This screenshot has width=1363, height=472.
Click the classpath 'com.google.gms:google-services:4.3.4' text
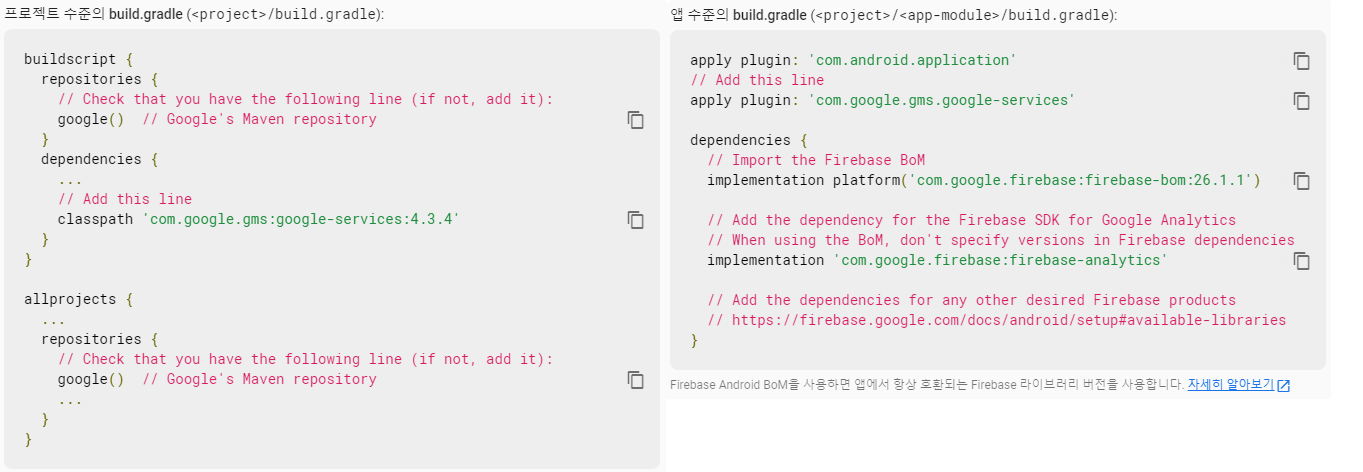259,219
